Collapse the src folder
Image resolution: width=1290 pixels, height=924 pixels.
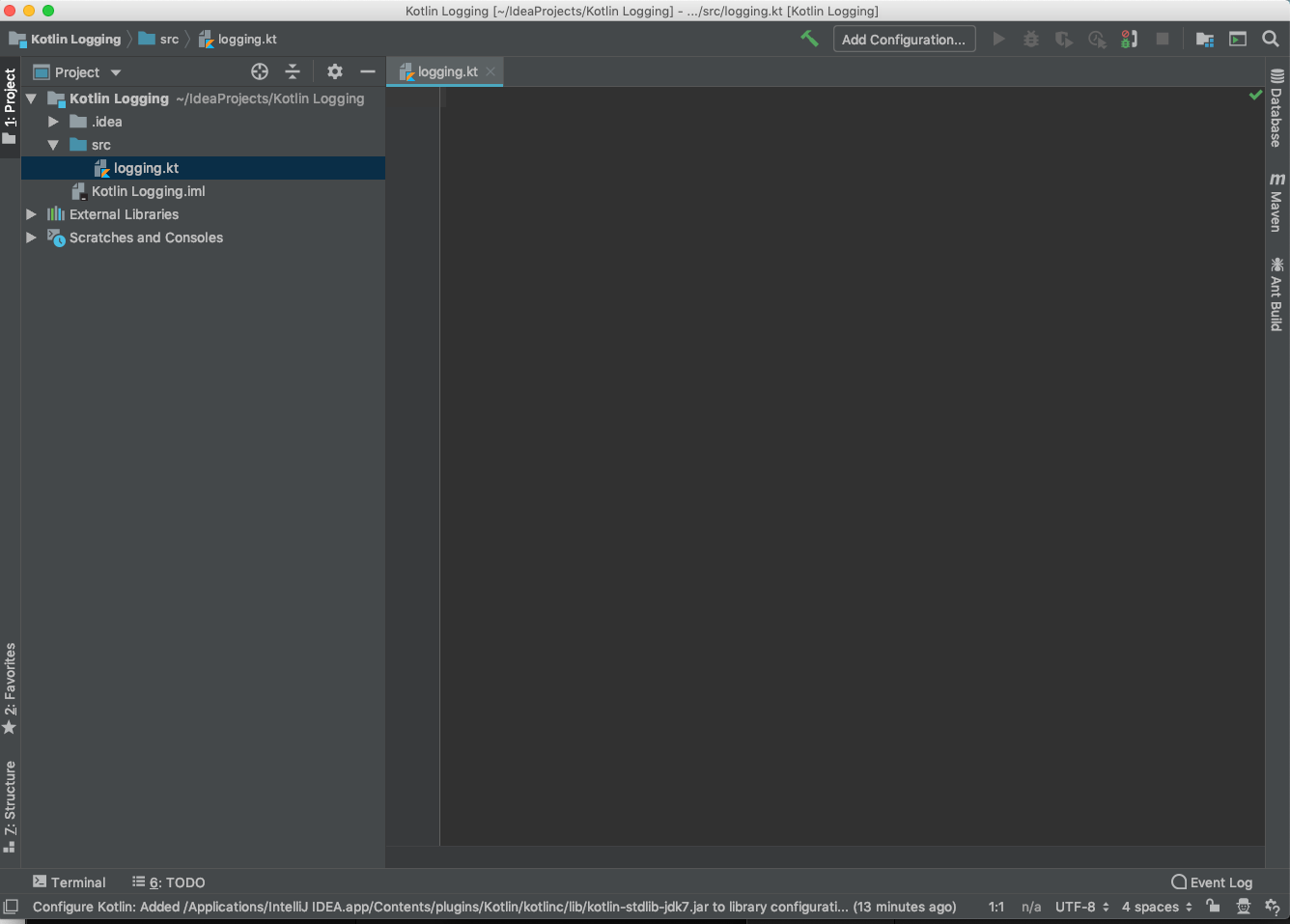[53, 145]
